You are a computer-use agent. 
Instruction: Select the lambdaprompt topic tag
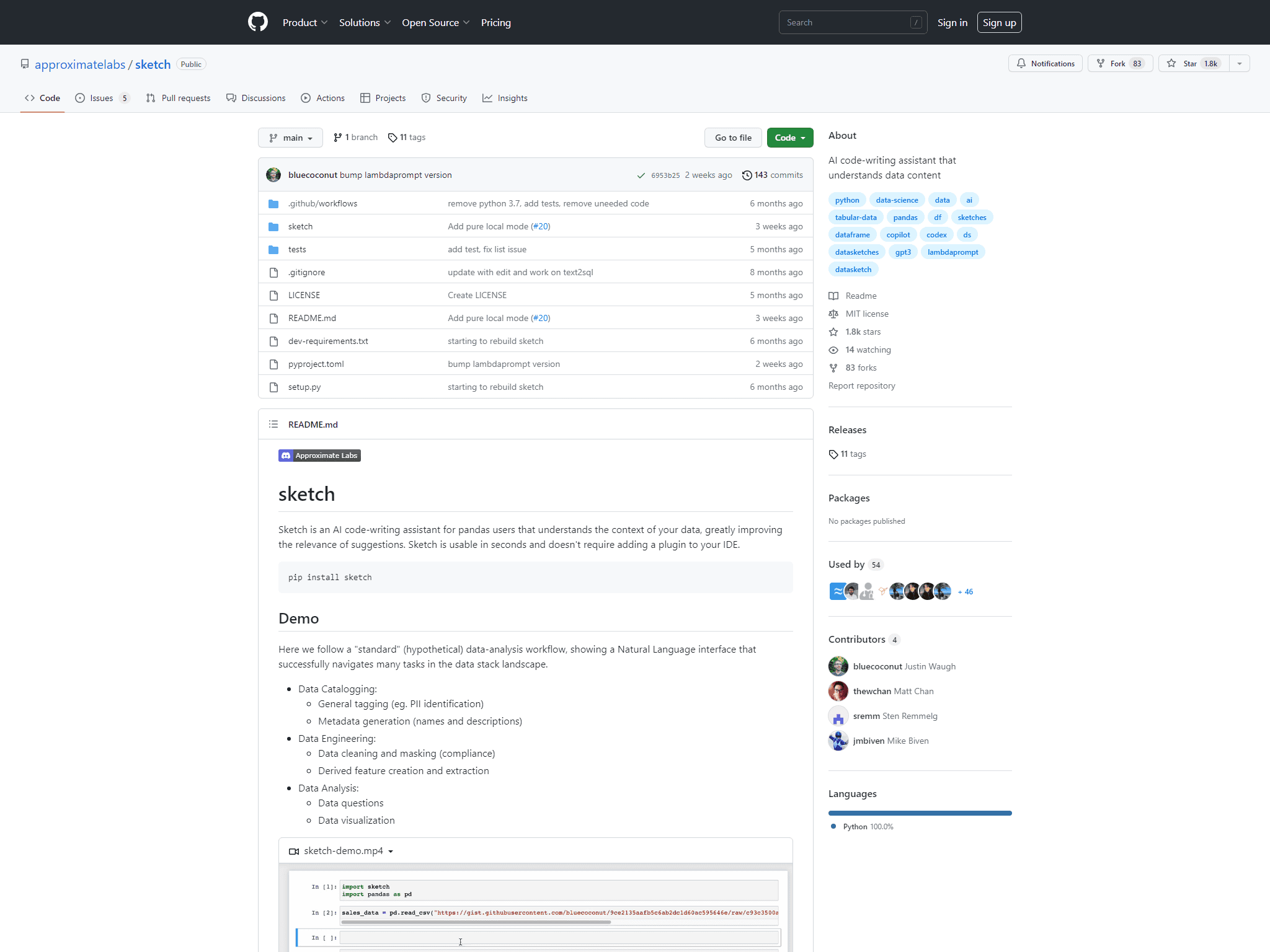pos(952,252)
